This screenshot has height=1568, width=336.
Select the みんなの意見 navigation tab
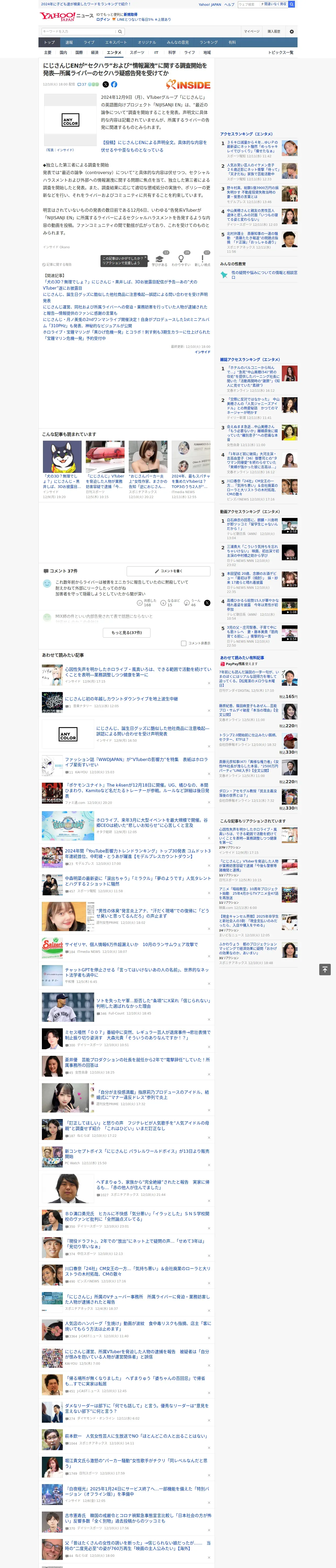coord(177,43)
